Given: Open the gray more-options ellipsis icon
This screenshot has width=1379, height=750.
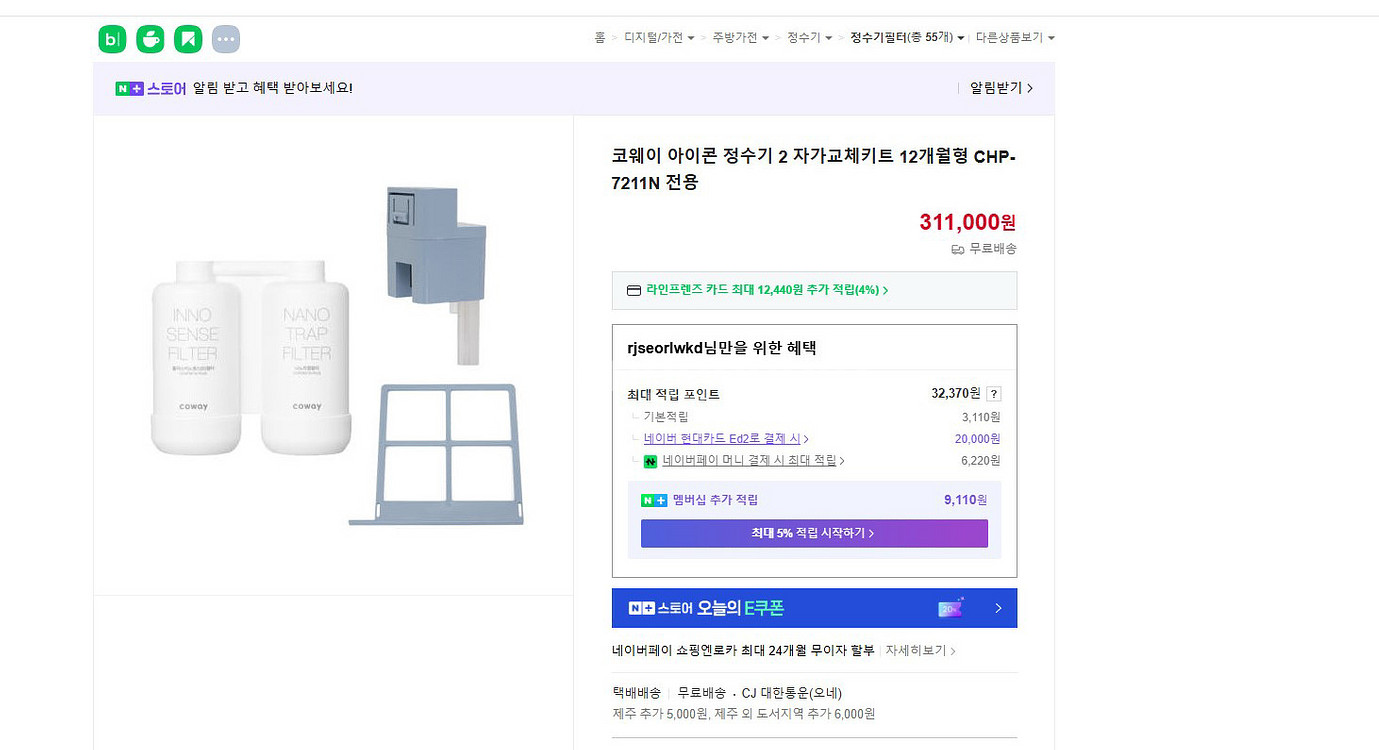Looking at the screenshot, I should 226,39.
